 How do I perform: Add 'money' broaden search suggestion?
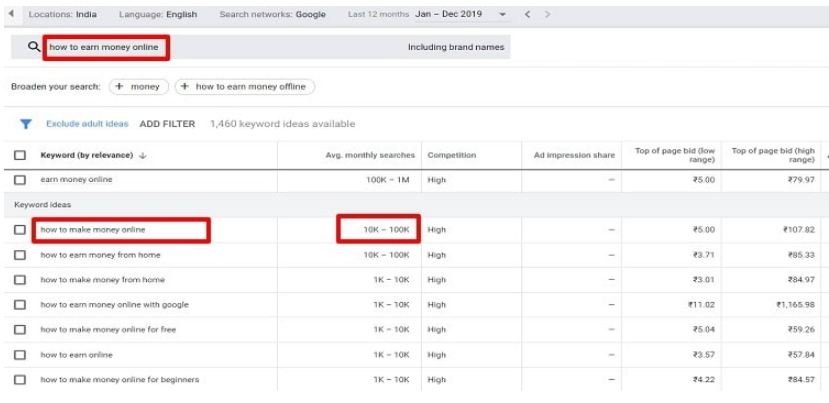(x=139, y=87)
